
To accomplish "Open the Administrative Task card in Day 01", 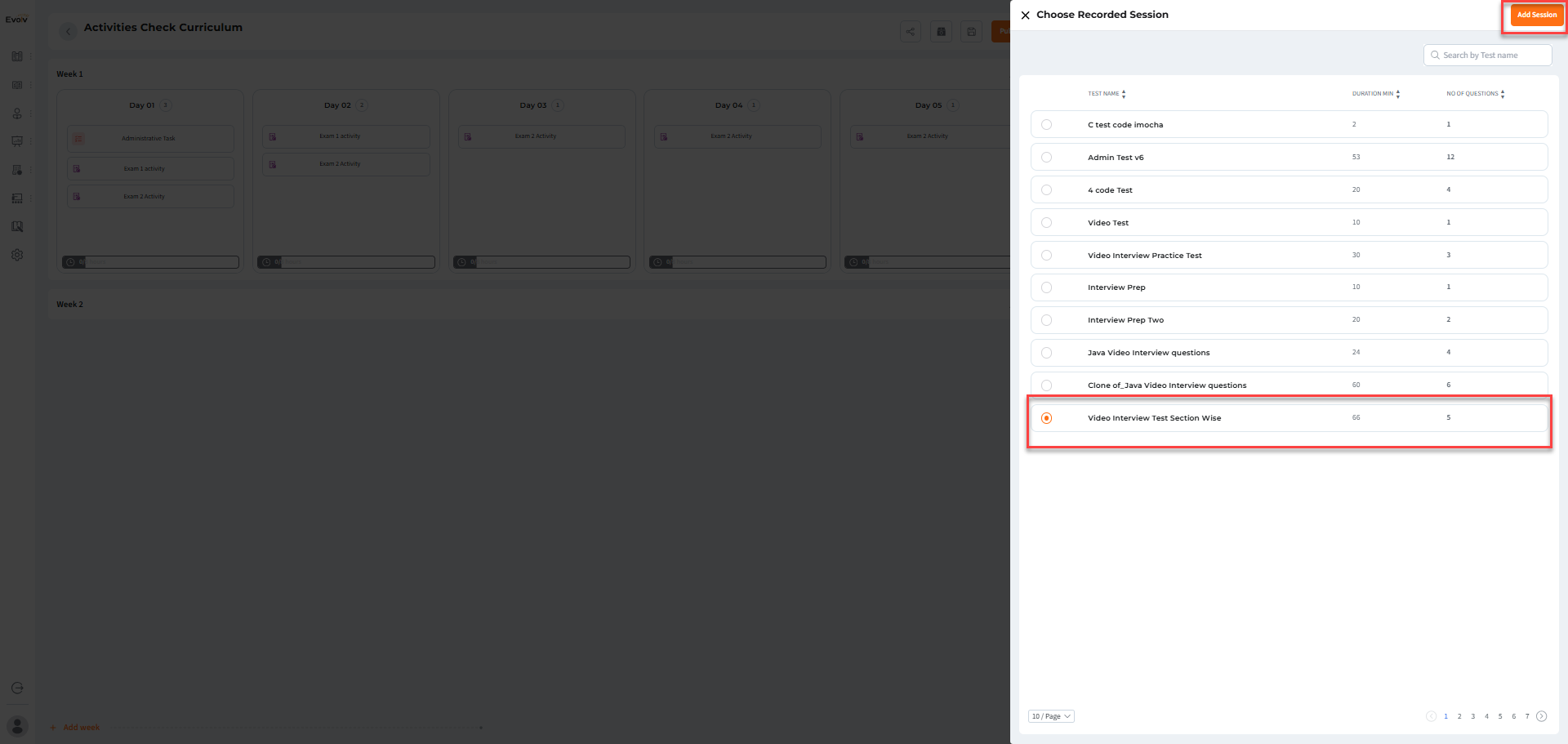I will click(x=150, y=139).
